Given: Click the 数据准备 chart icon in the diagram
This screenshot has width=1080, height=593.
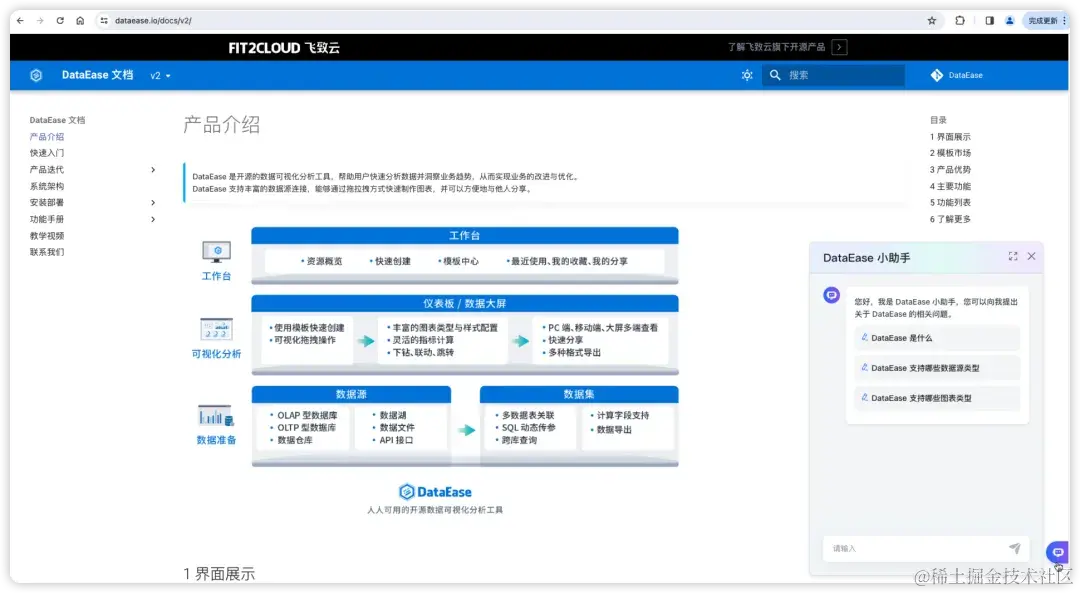Looking at the screenshot, I should click(x=216, y=416).
